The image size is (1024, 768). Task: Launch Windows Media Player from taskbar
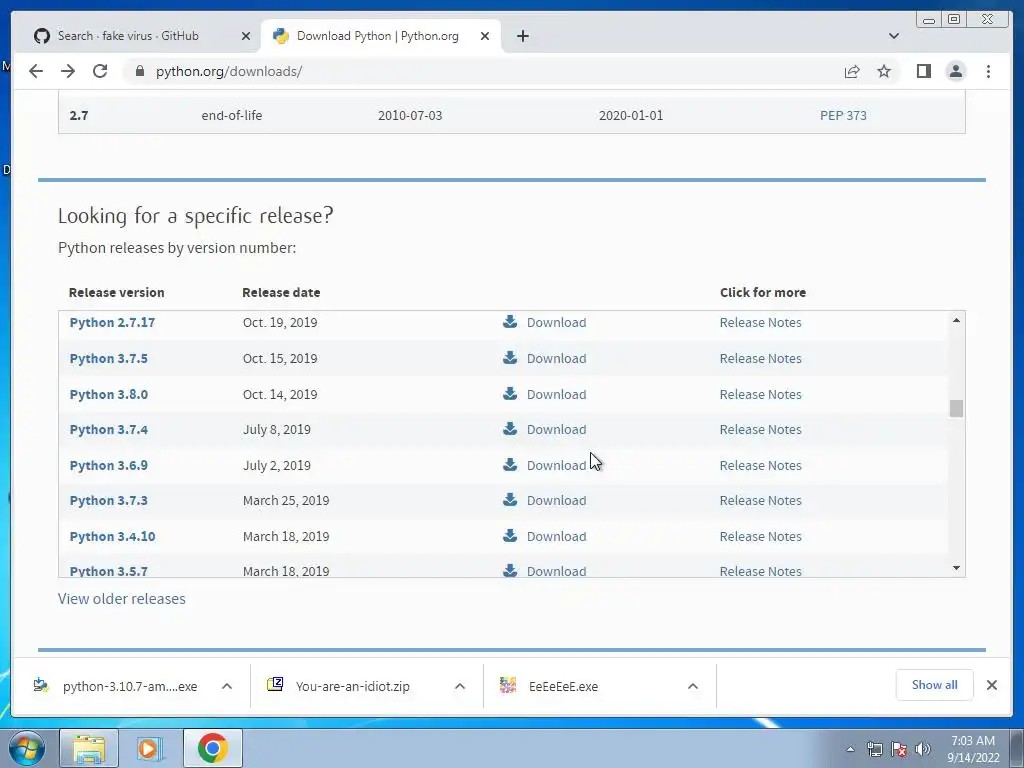150,748
